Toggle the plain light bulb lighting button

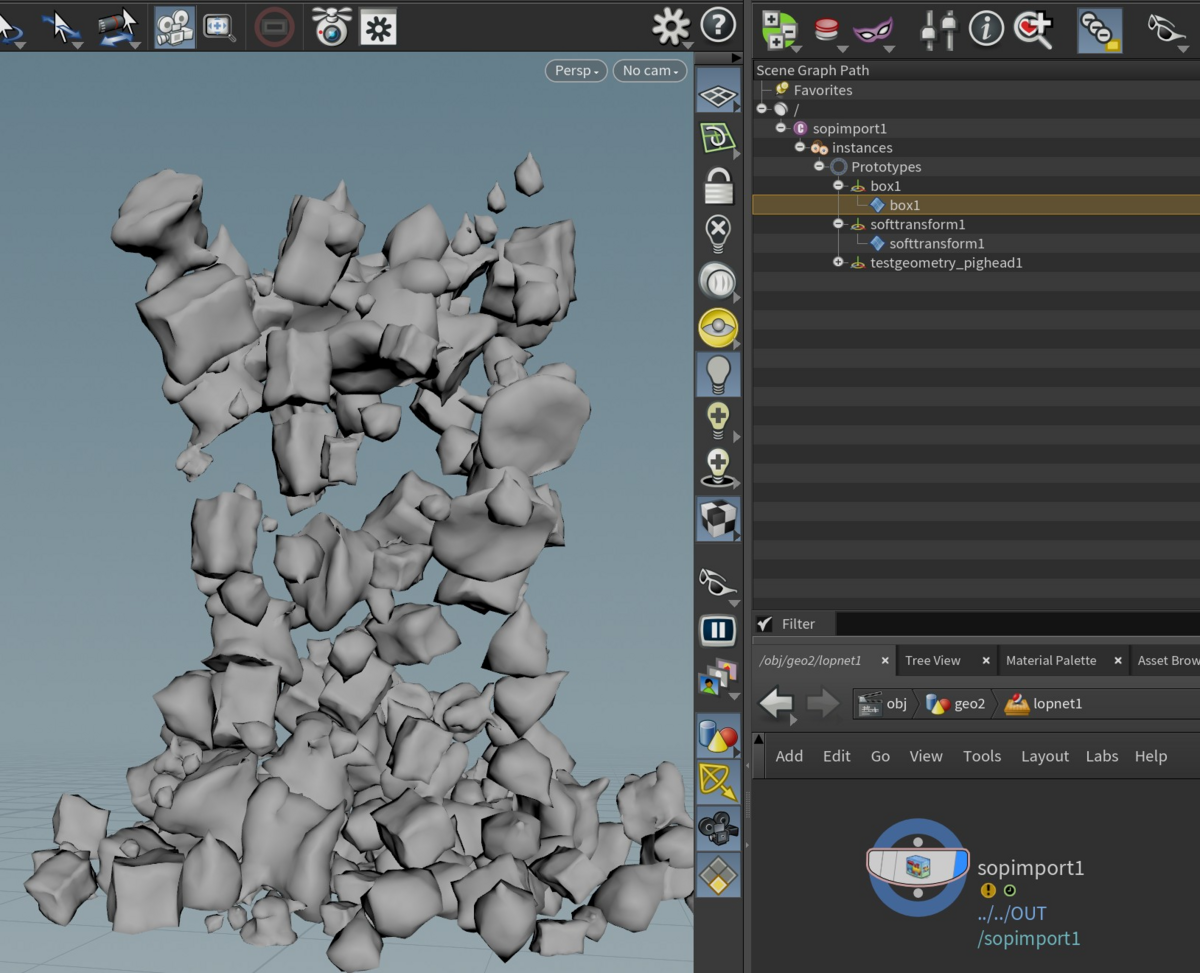[x=718, y=373]
